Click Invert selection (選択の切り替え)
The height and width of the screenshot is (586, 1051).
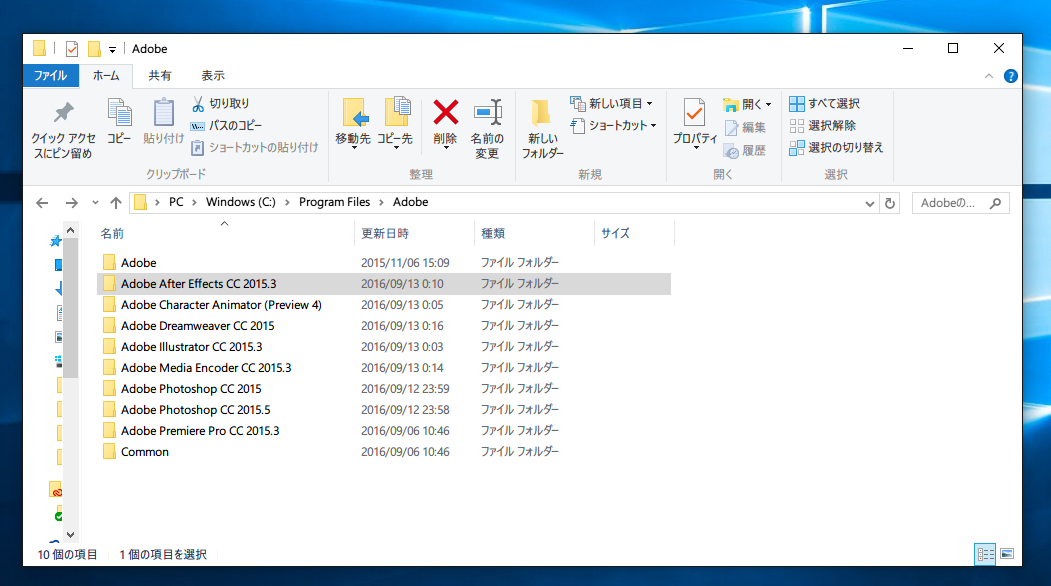point(837,148)
